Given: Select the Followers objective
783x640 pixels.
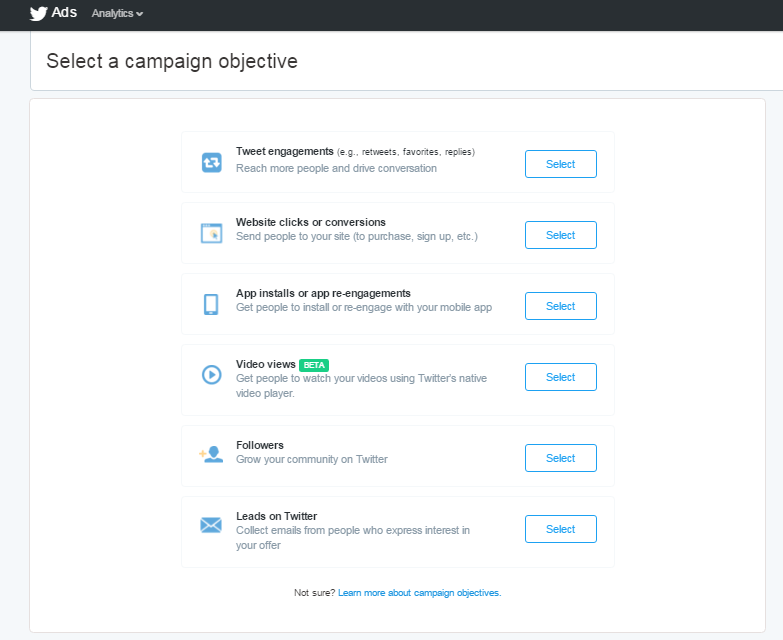Looking at the screenshot, I should click(x=561, y=458).
